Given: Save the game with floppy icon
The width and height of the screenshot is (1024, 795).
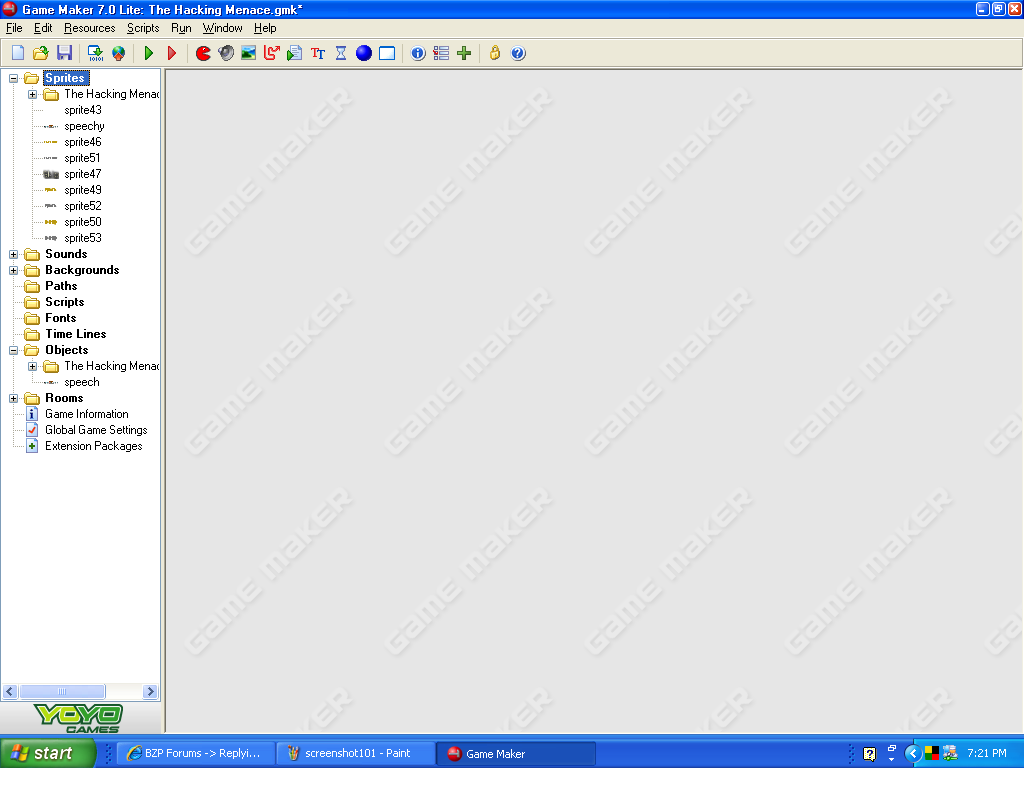Looking at the screenshot, I should click(x=64, y=53).
